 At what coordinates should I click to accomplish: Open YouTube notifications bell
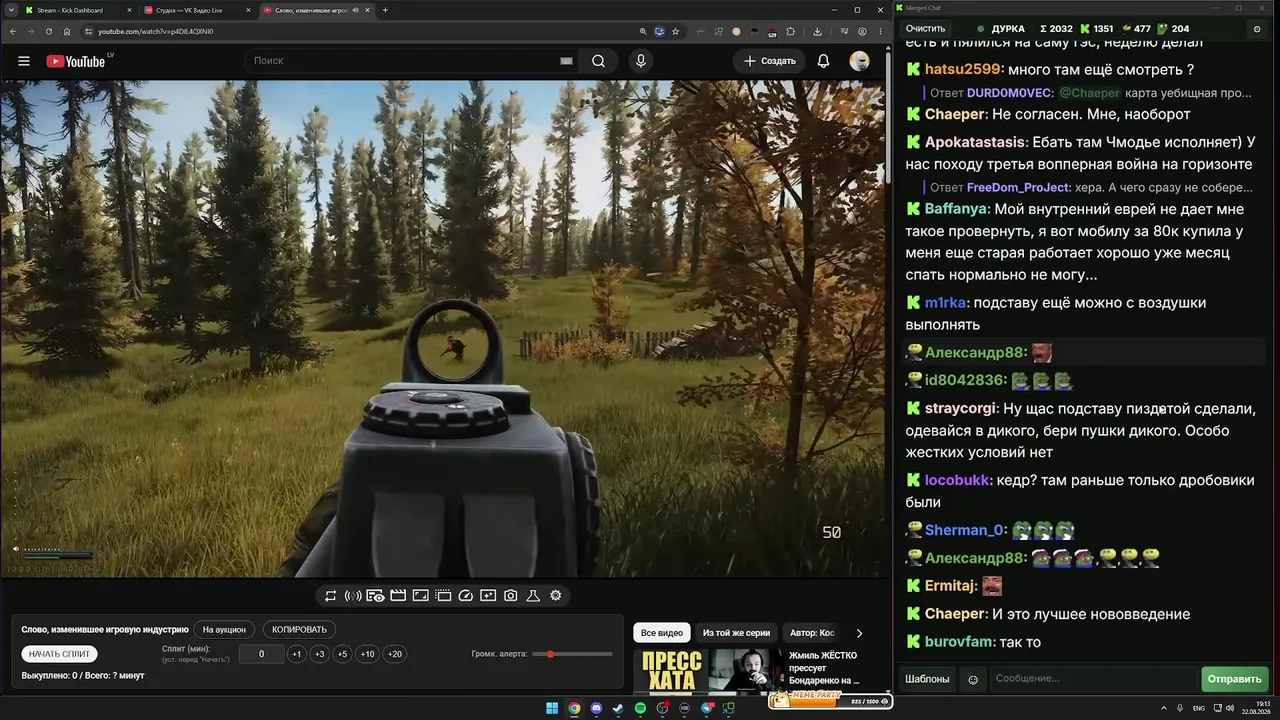(823, 61)
